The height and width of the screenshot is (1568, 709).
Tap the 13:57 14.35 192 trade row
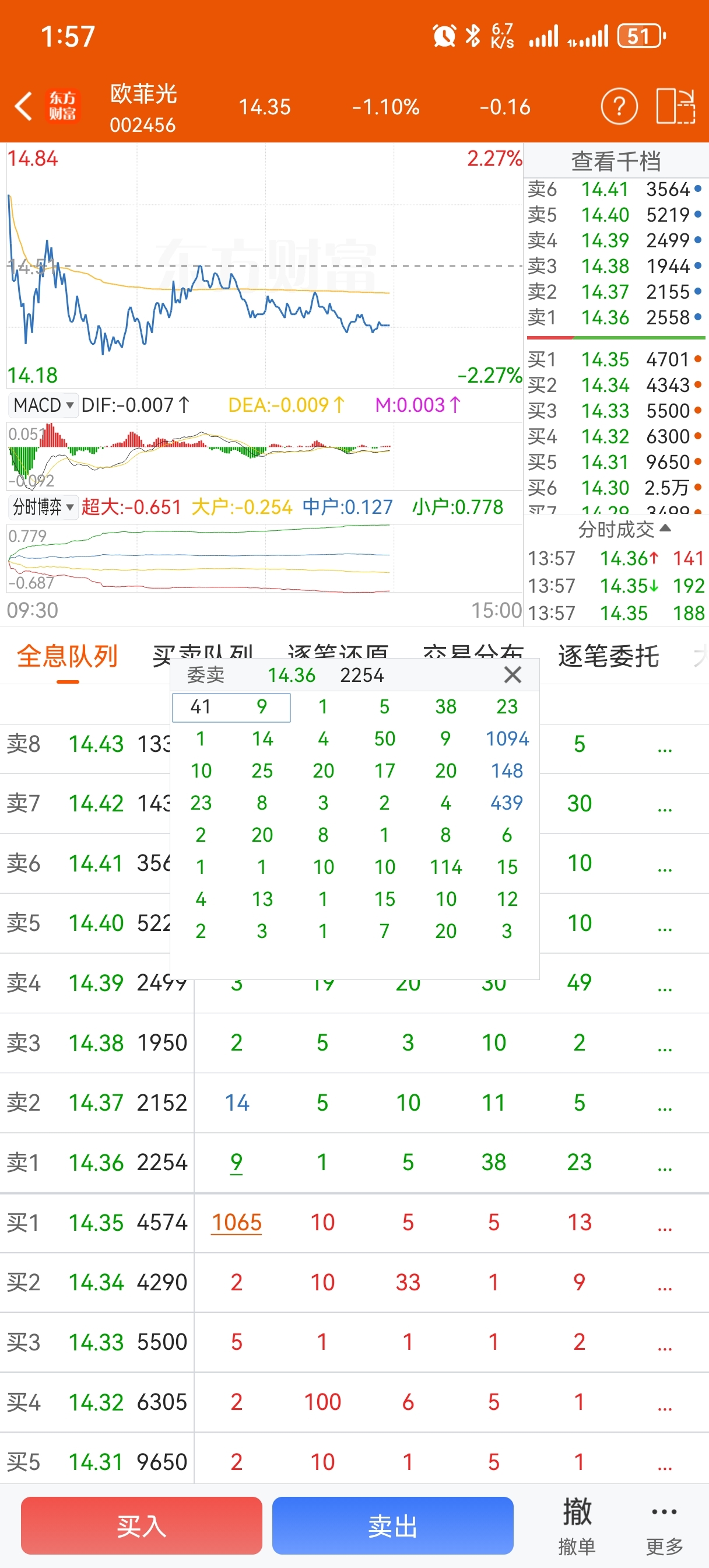615,586
